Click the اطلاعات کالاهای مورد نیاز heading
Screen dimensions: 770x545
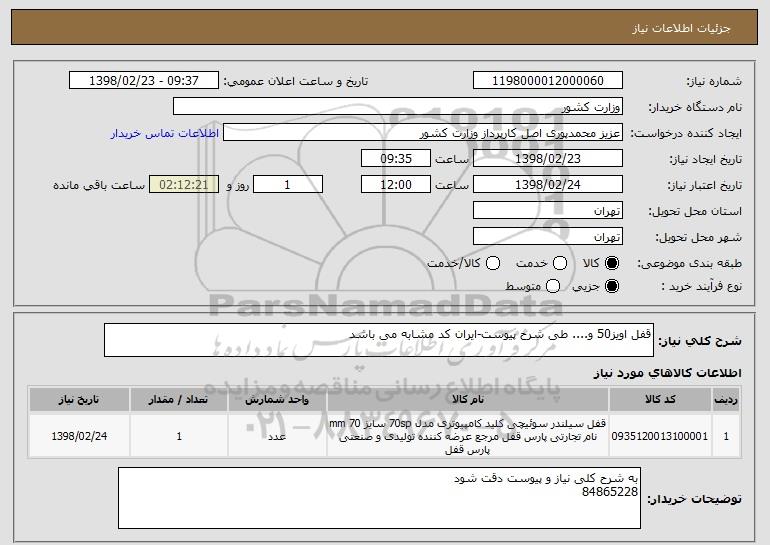(667, 374)
